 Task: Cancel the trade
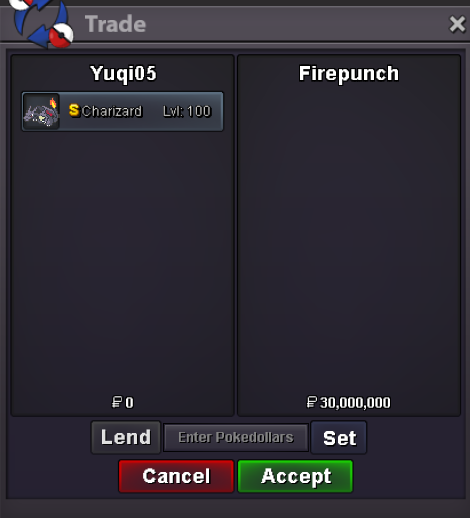click(176, 476)
